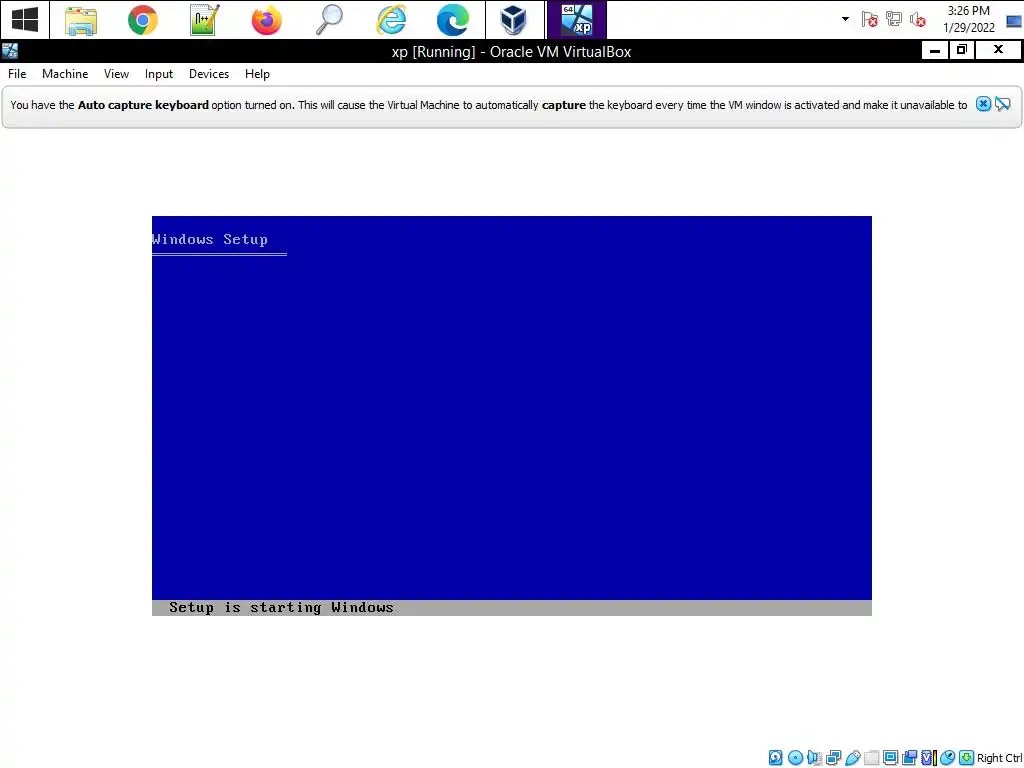
Task: Open the clock showing 3:26 PM
Action: tap(968, 19)
